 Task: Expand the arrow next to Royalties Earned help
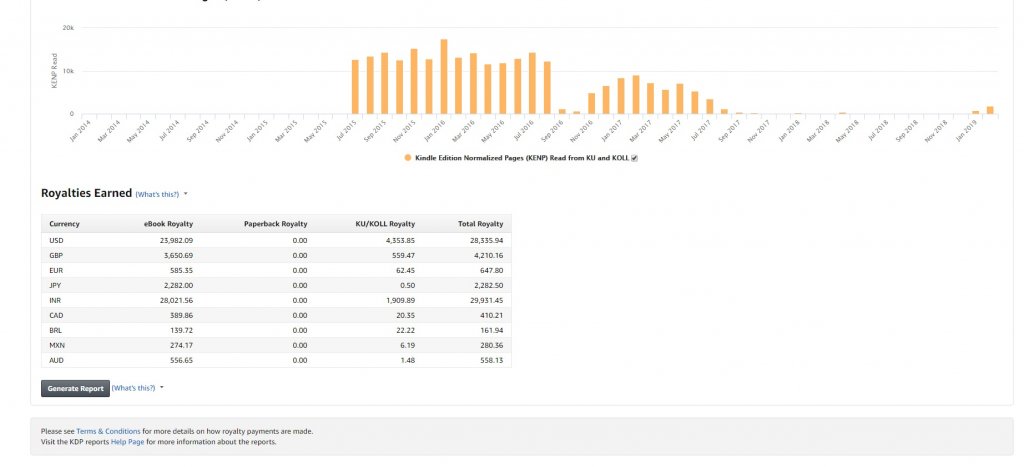(x=186, y=194)
